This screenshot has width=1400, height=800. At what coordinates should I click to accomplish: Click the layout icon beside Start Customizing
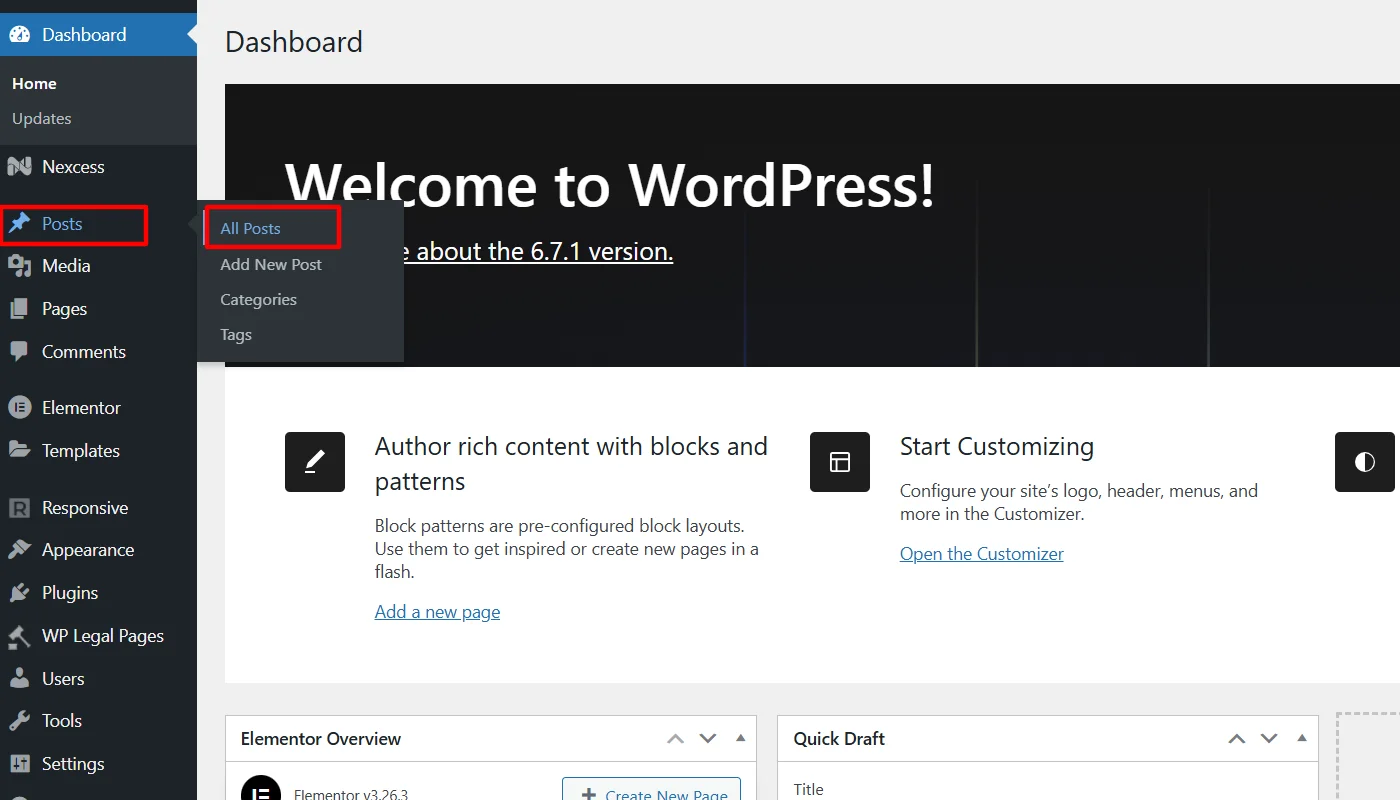[840, 462]
